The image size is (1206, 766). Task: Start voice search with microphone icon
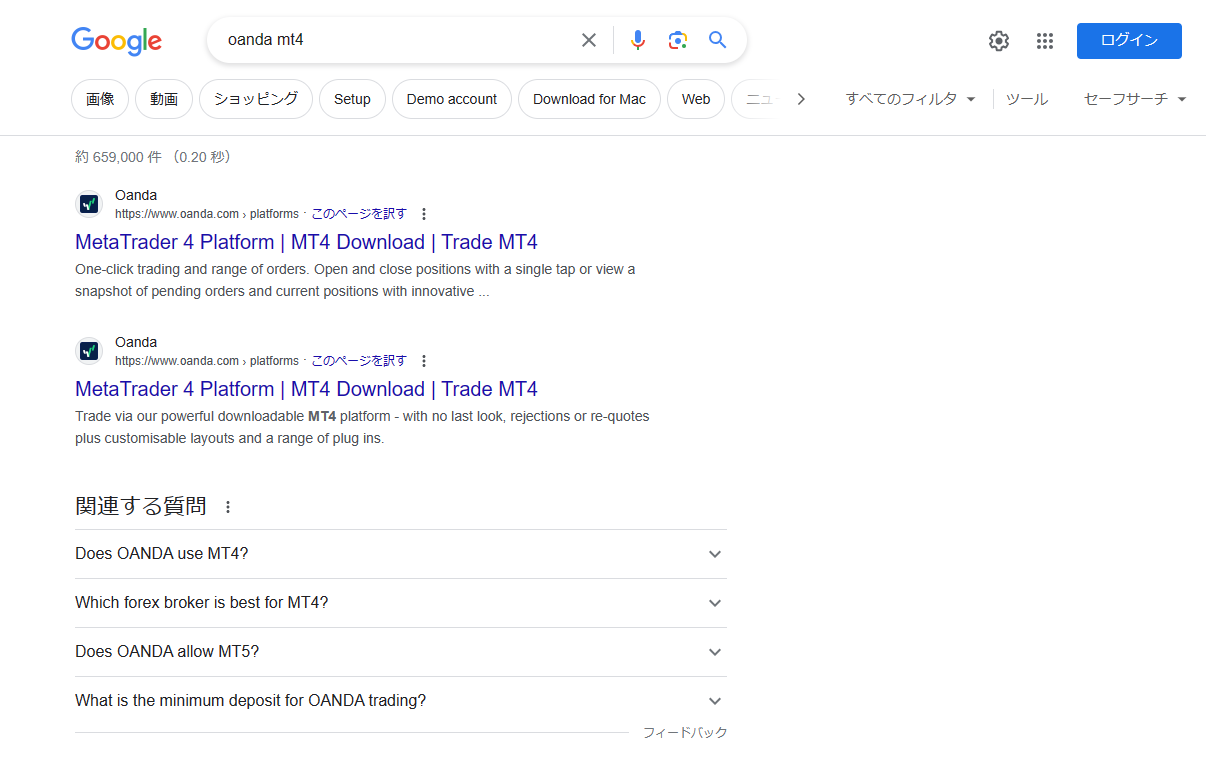click(x=638, y=40)
